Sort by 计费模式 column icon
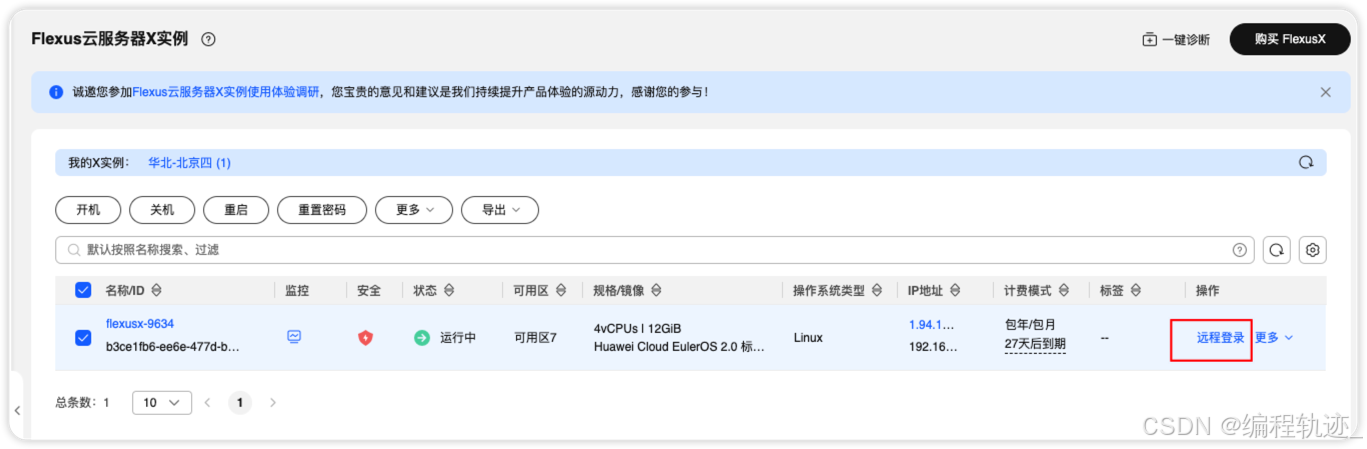 click(1064, 291)
